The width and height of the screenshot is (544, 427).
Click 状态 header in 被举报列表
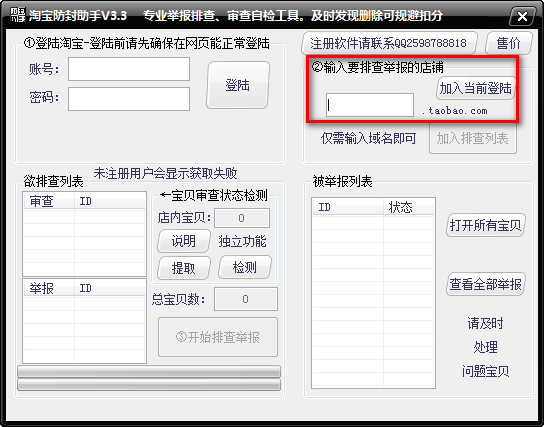pos(409,207)
